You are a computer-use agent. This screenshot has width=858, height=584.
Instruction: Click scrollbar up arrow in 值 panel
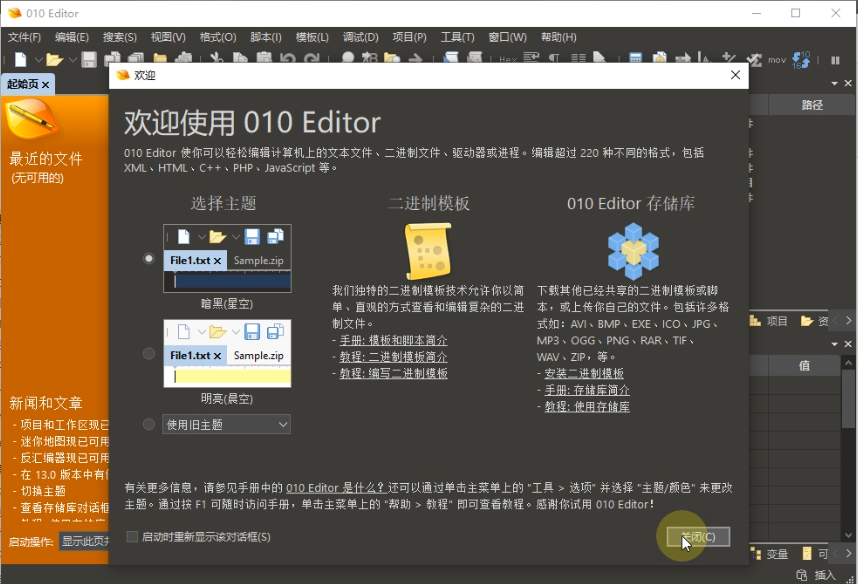coord(848,362)
